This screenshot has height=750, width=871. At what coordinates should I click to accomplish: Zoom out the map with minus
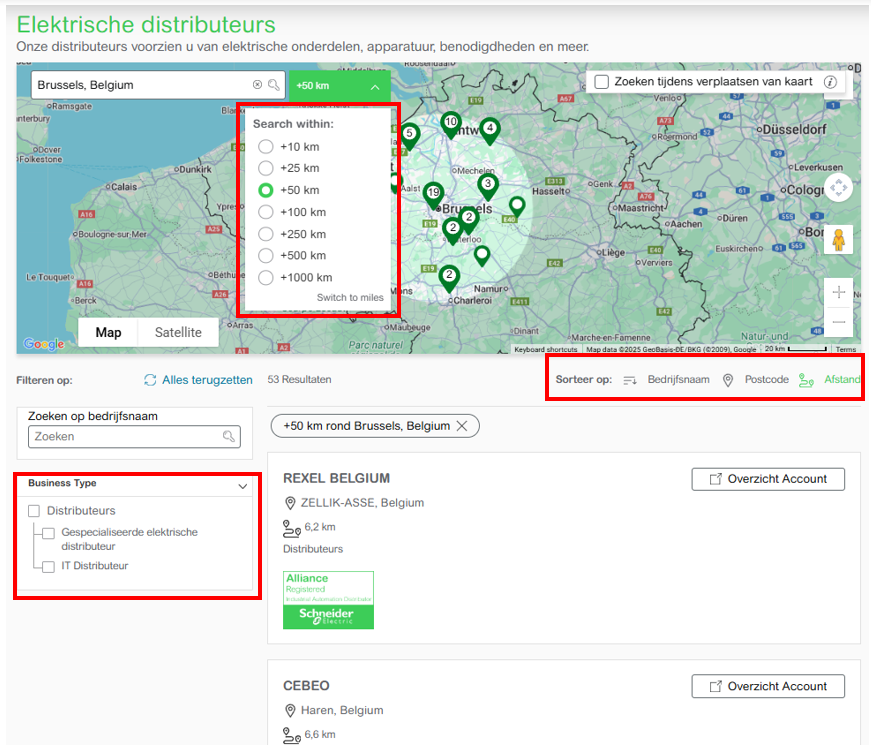tap(839, 322)
